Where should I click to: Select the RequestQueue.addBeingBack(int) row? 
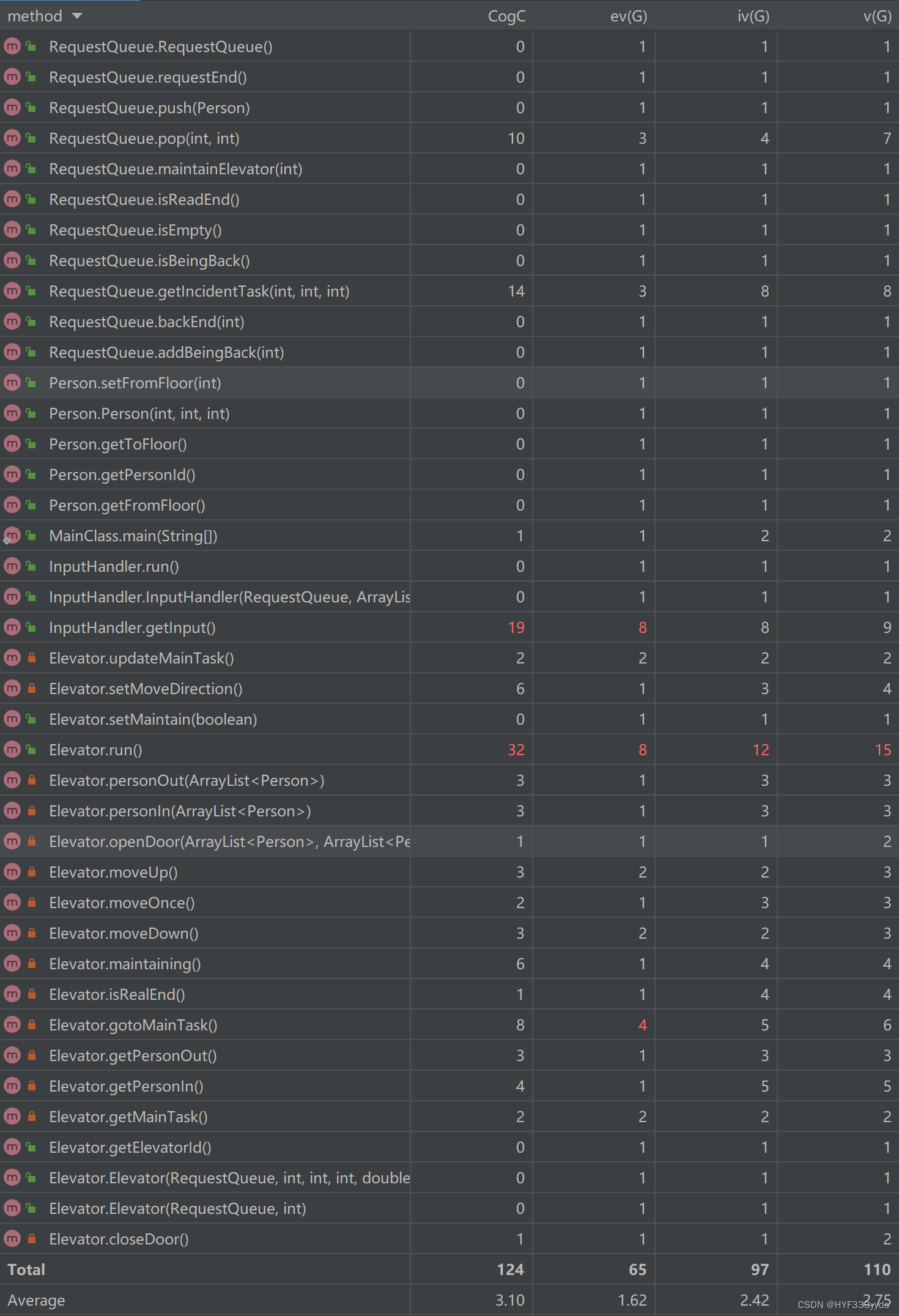pos(449,352)
